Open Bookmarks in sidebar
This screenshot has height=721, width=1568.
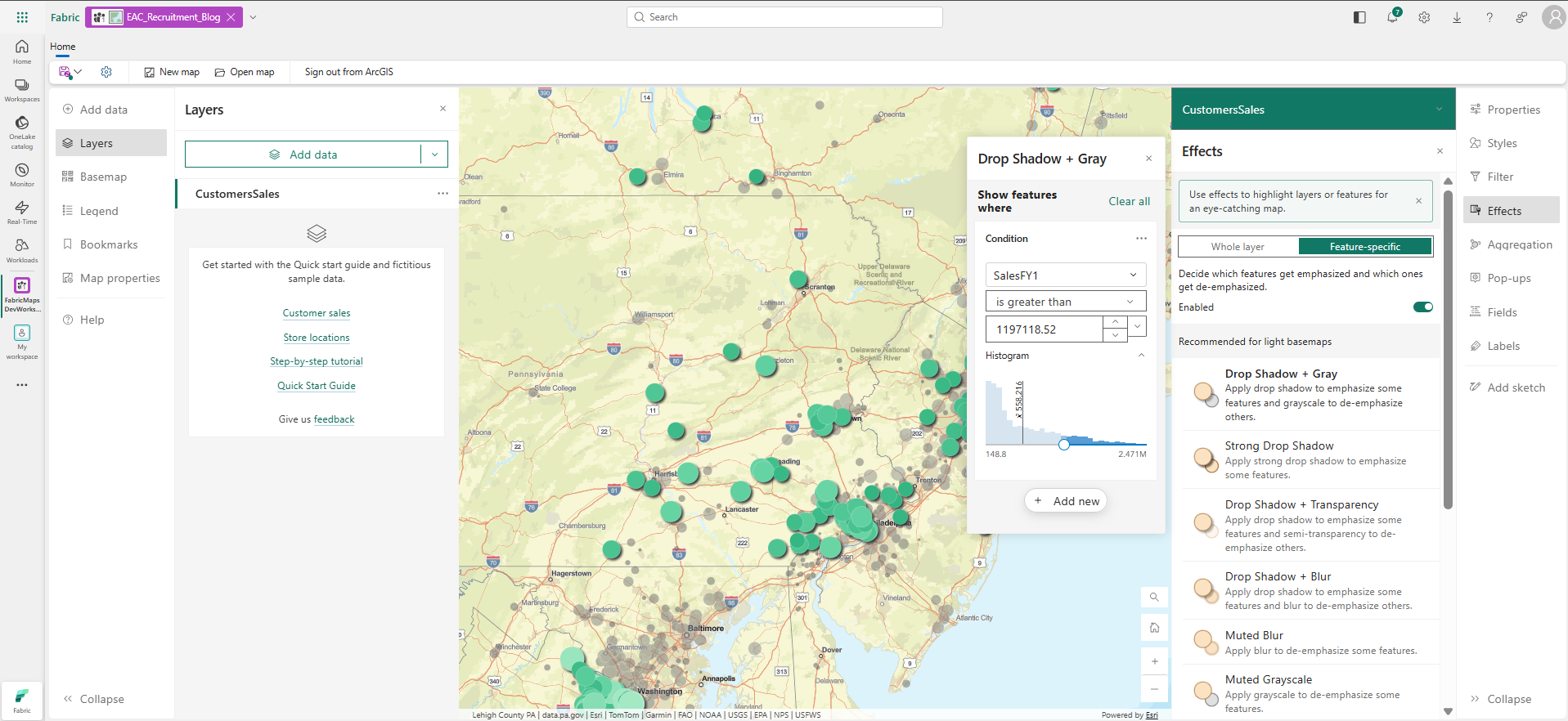pyautogui.click(x=111, y=244)
